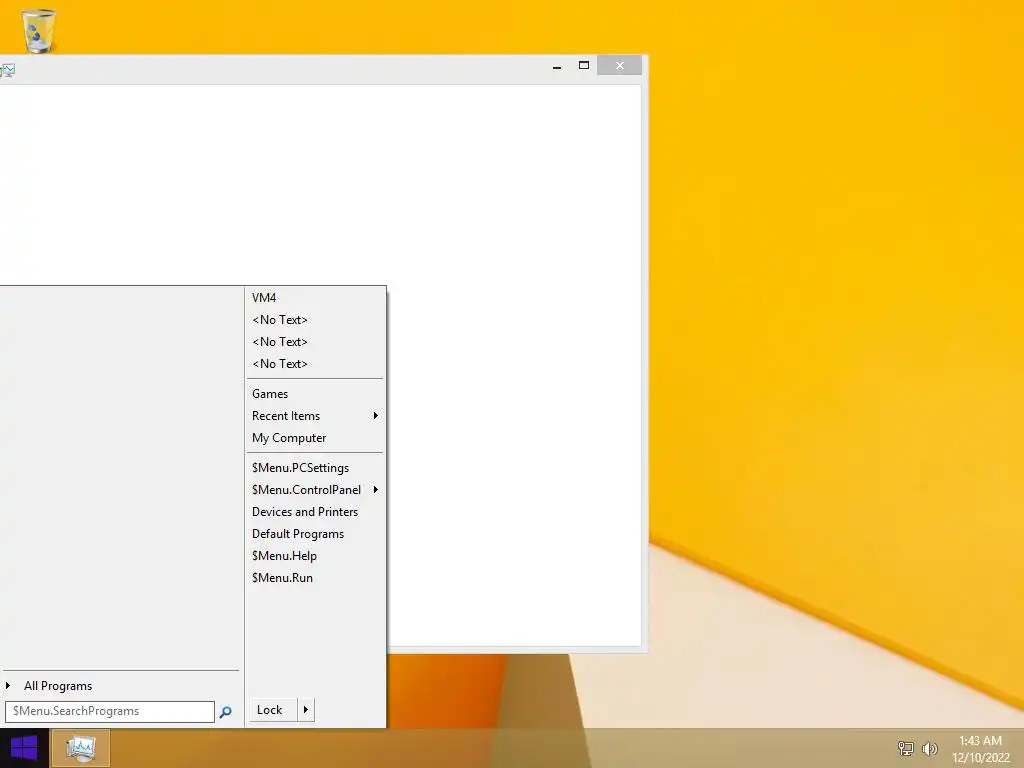Minimize the background window

point(557,66)
